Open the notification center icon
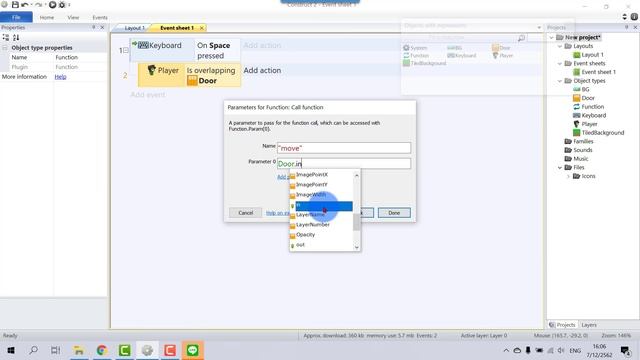The height and width of the screenshot is (360, 640). pyautogui.click(x=625, y=350)
